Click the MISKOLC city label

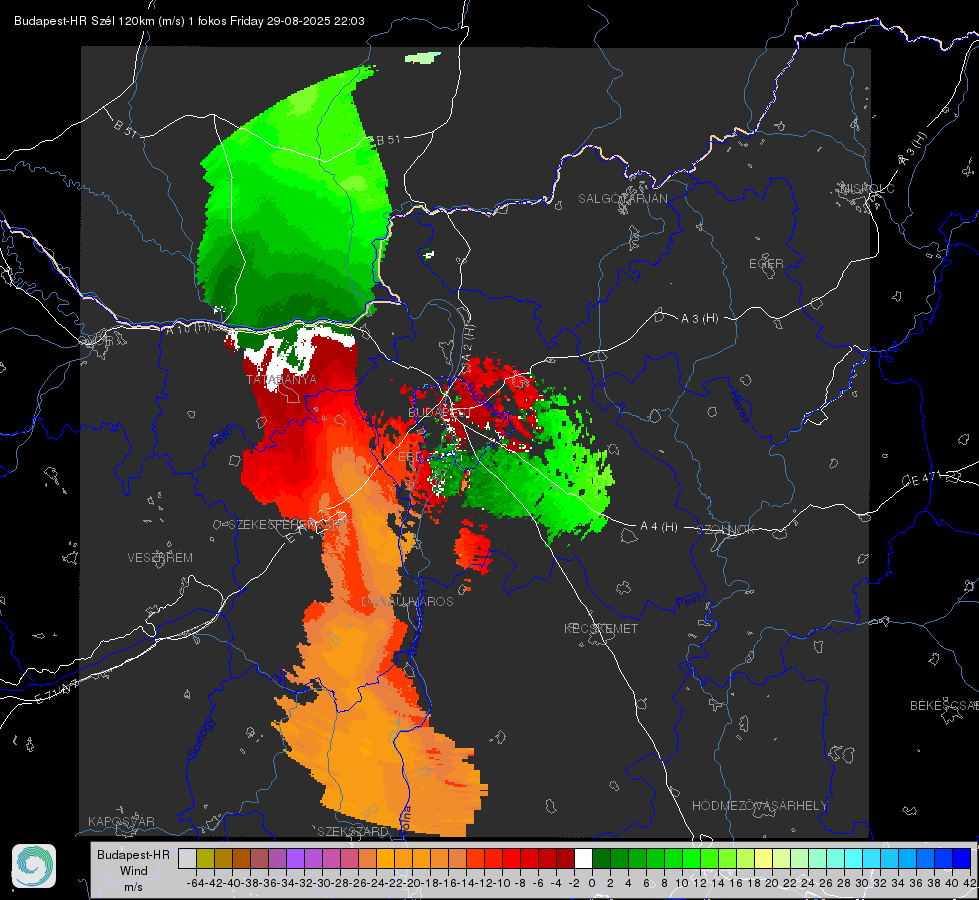click(x=867, y=188)
